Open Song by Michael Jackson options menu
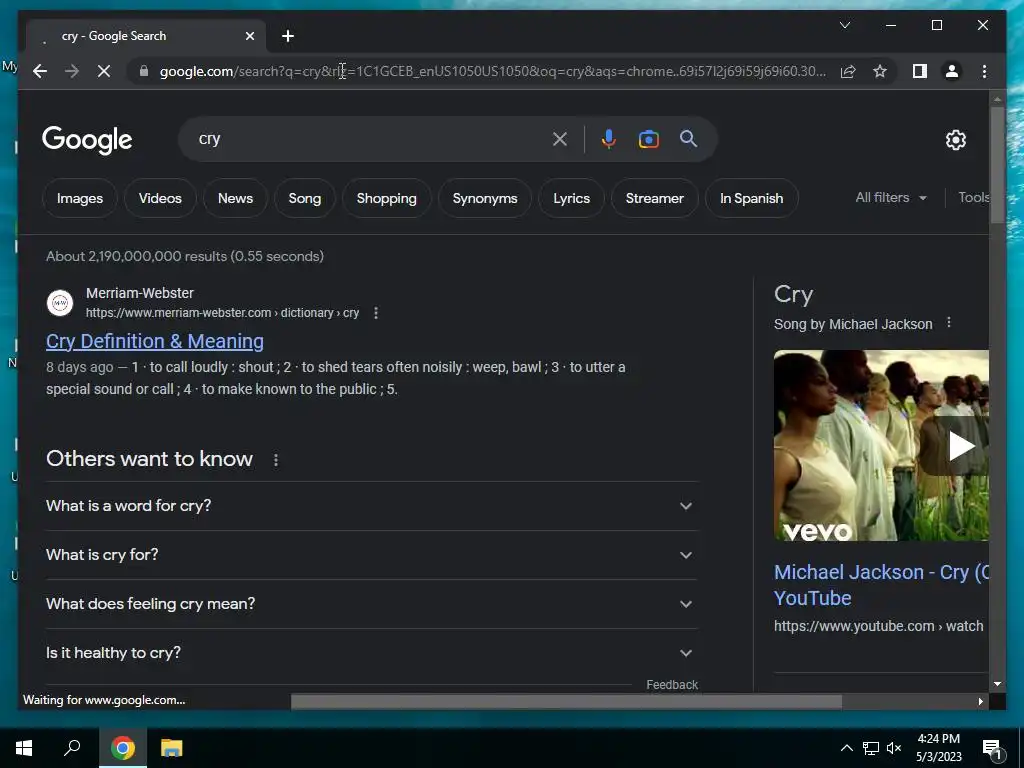Viewport: 1024px width, 768px height. pyautogui.click(x=949, y=323)
